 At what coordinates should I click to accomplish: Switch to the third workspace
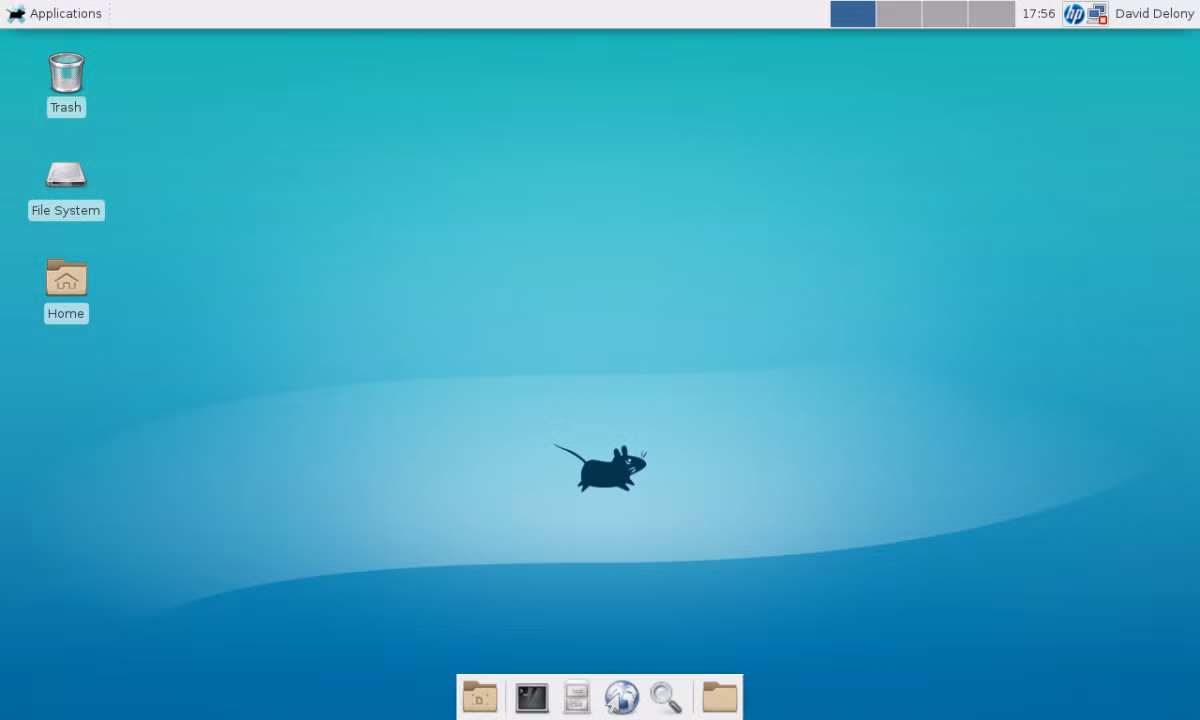click(945, 14)
